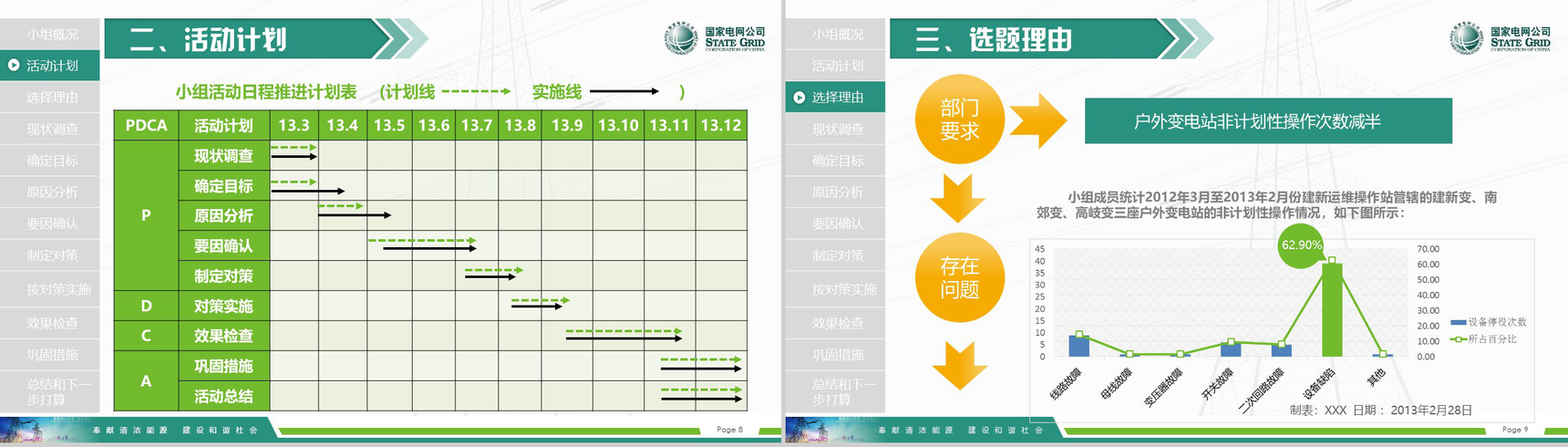Click the green box 户外变电站非计划性操作次数减半
The image size is (1568, 447).
(x=1268, y=120)
